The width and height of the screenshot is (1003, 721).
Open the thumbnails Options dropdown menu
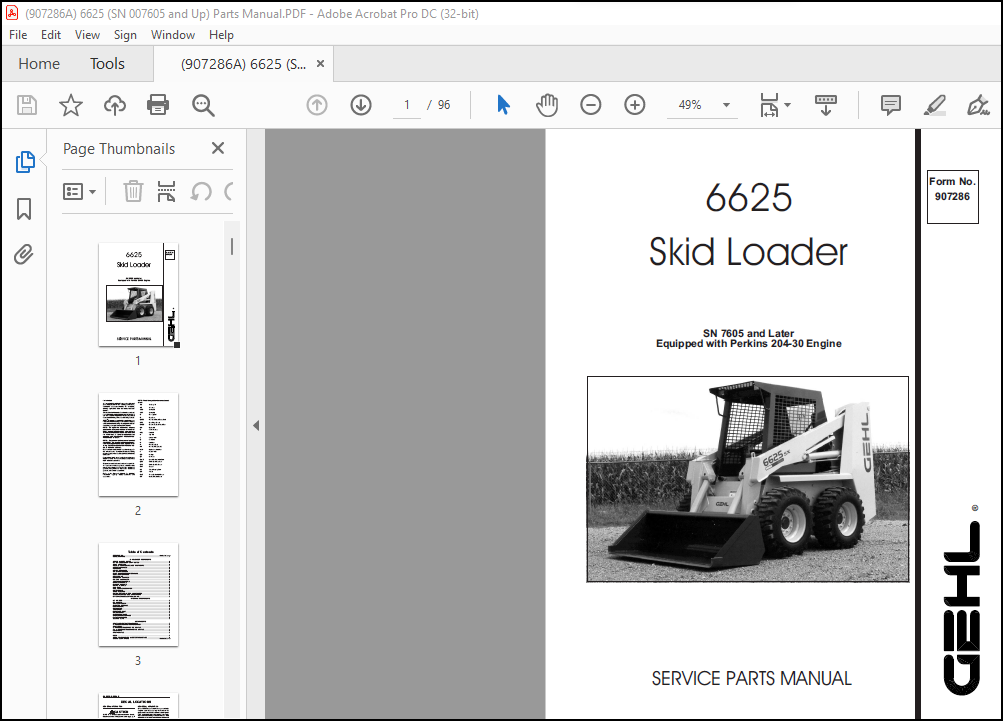(79, 191)
